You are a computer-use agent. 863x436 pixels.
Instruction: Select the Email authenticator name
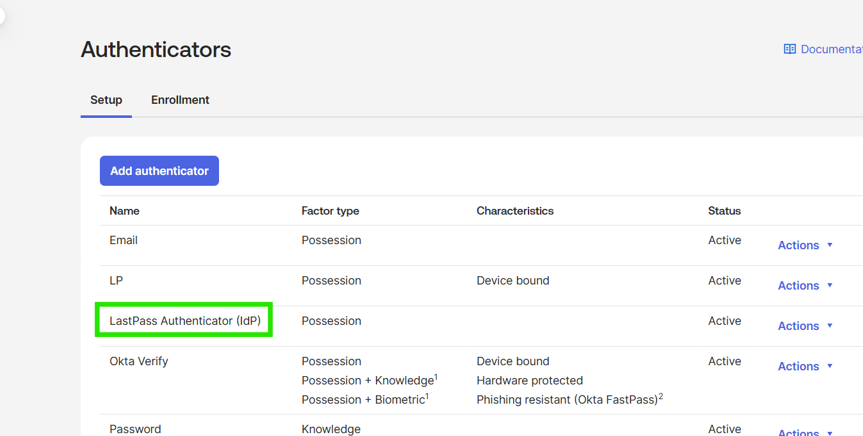[124, 240]
